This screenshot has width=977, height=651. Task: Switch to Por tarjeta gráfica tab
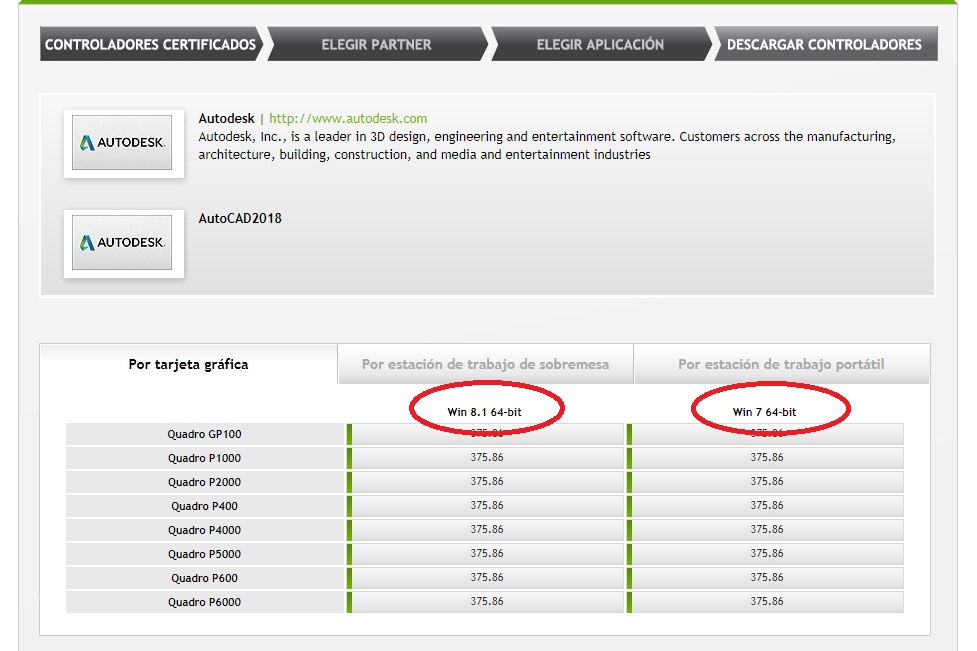(188, 364)
